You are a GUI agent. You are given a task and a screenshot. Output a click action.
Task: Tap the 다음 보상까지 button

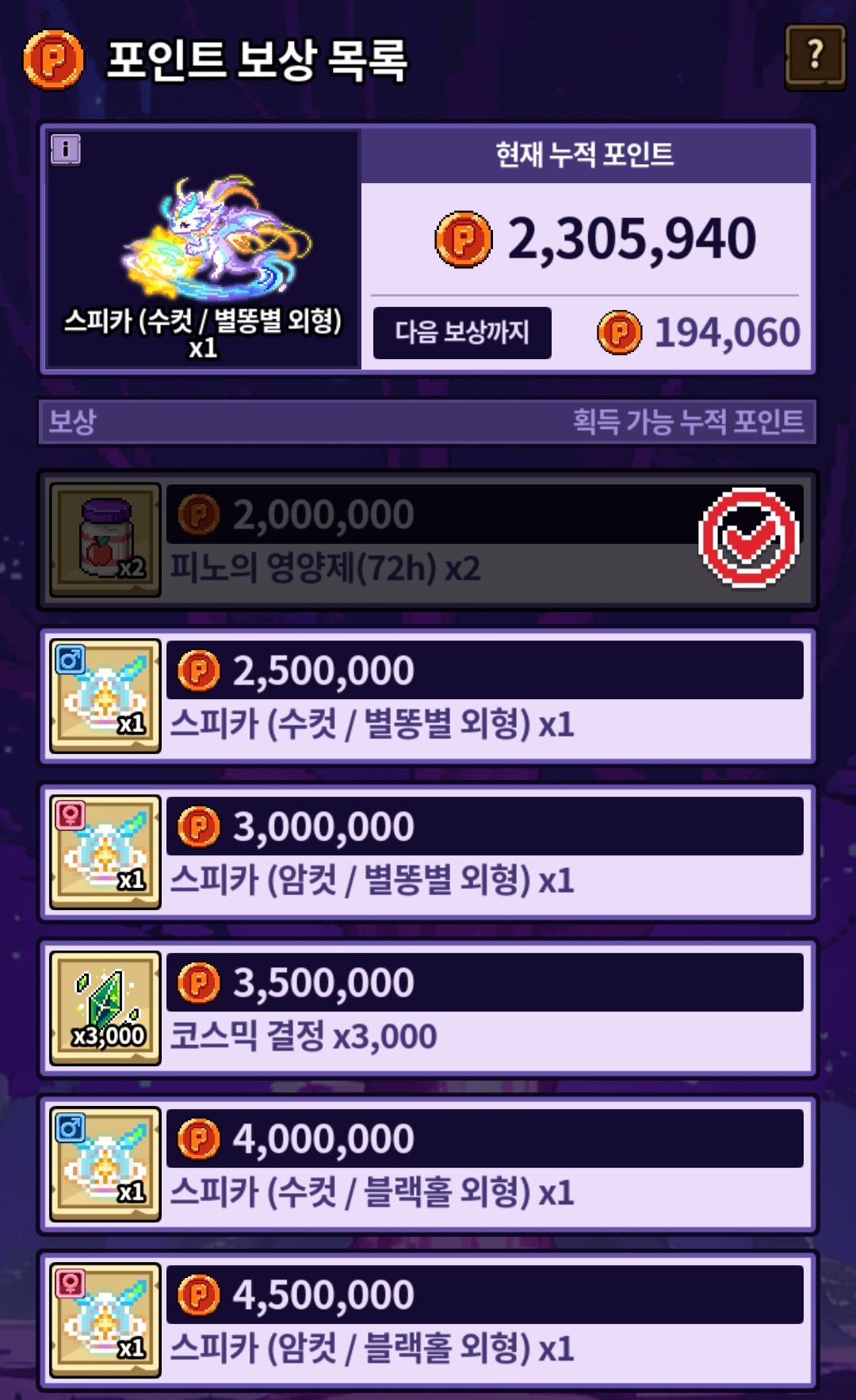click(x=462, y=332)
